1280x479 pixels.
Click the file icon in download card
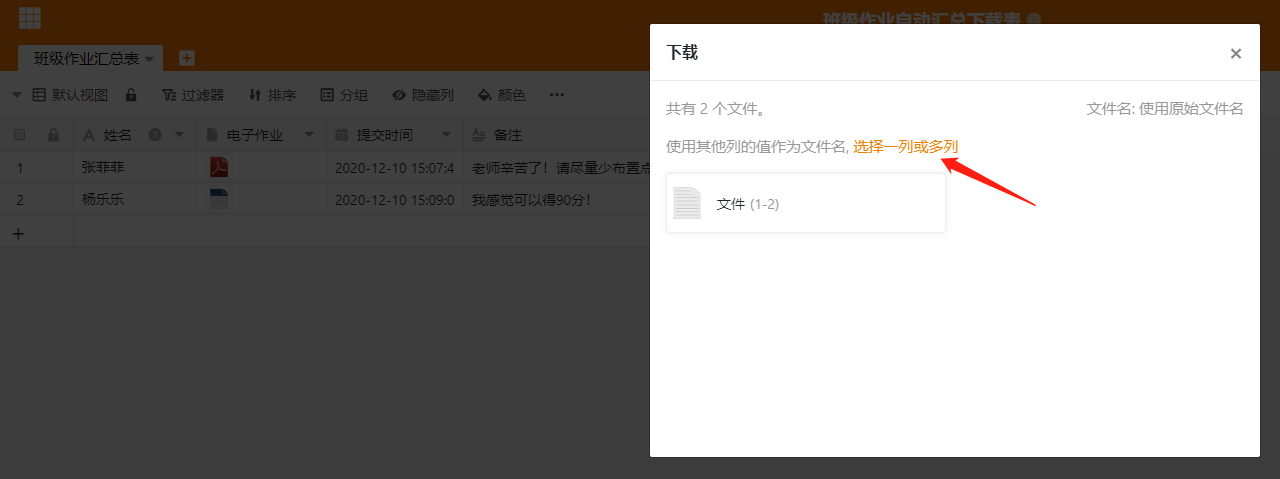[688, 203]
